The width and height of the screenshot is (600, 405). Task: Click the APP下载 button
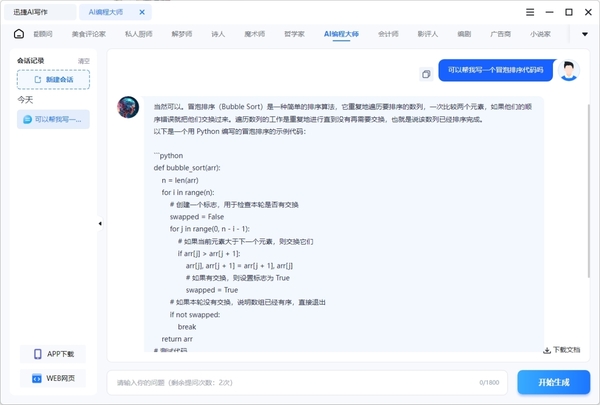(52, 354)
